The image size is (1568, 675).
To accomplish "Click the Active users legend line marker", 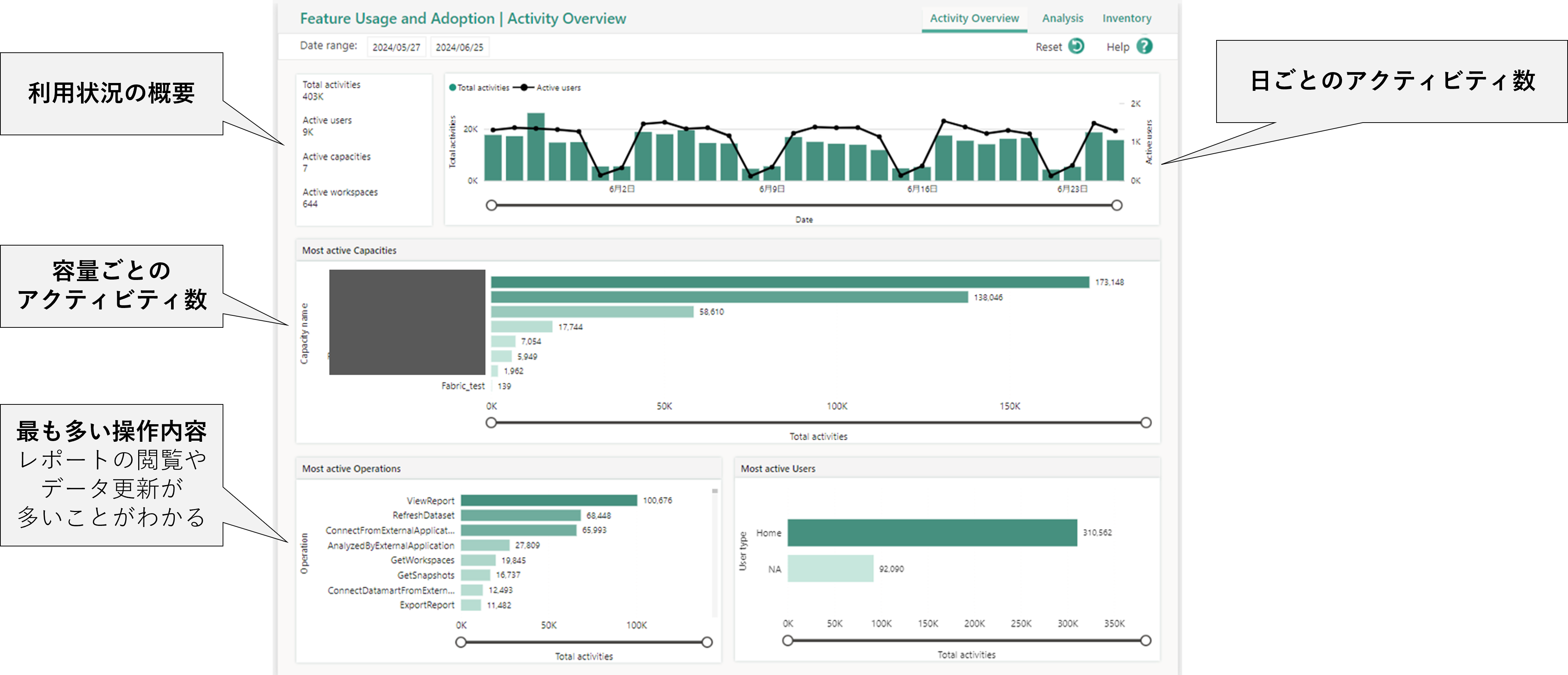I will (x=524, y=88).
